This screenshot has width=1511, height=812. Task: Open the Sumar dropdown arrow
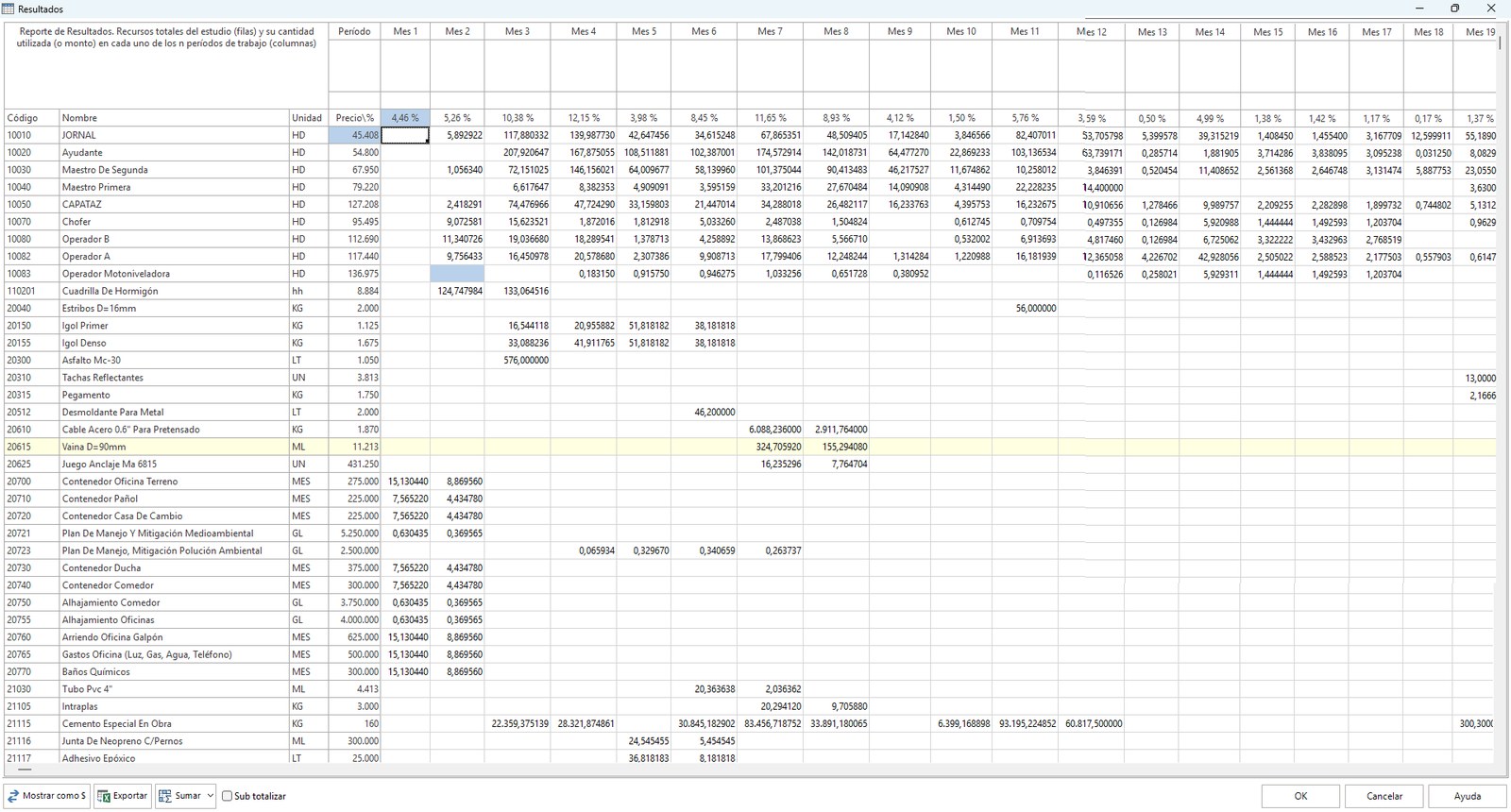click(x=210, y=796)
